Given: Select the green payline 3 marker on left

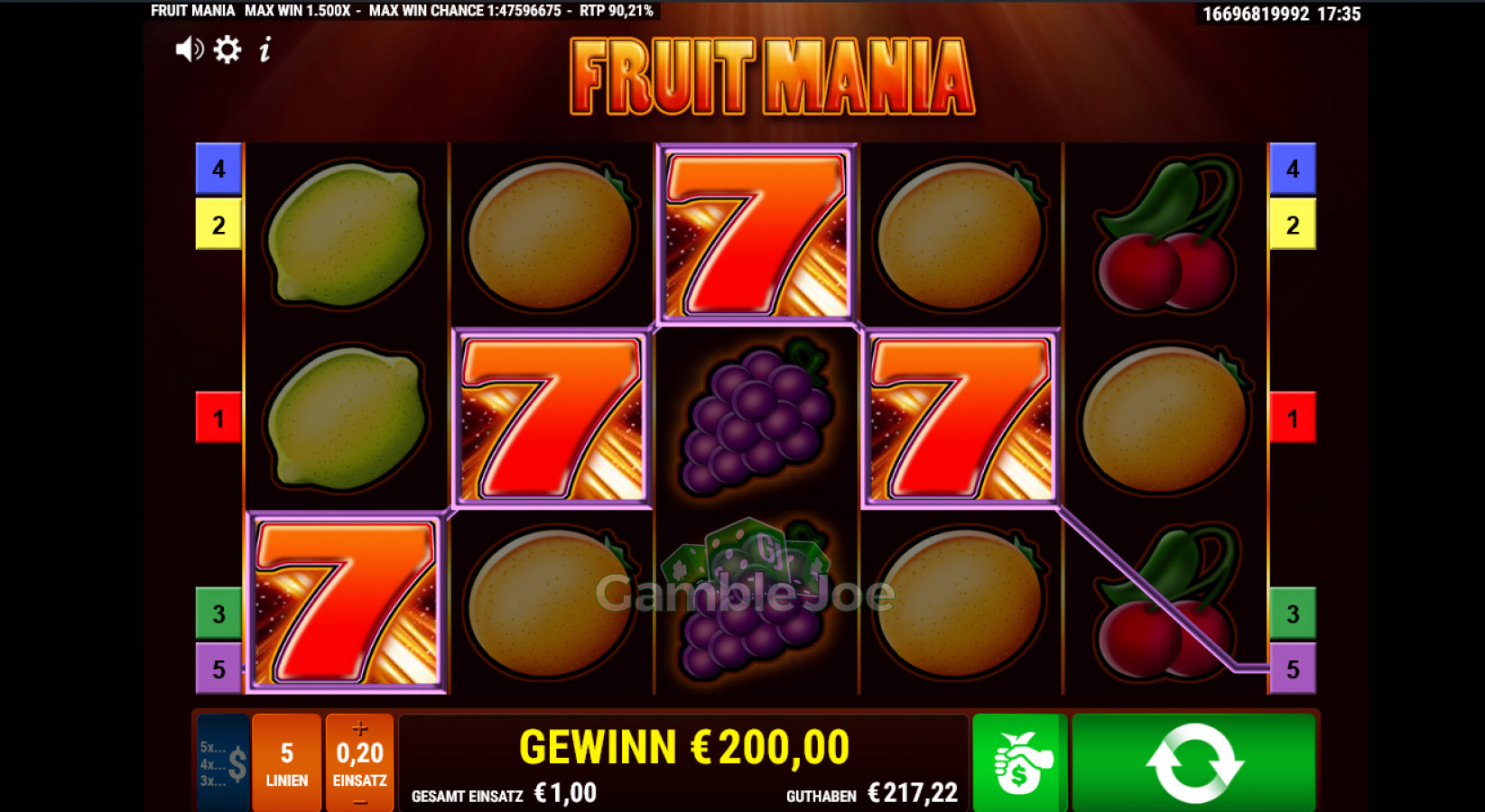Looking at the screenshot, I should coord(218,614).
